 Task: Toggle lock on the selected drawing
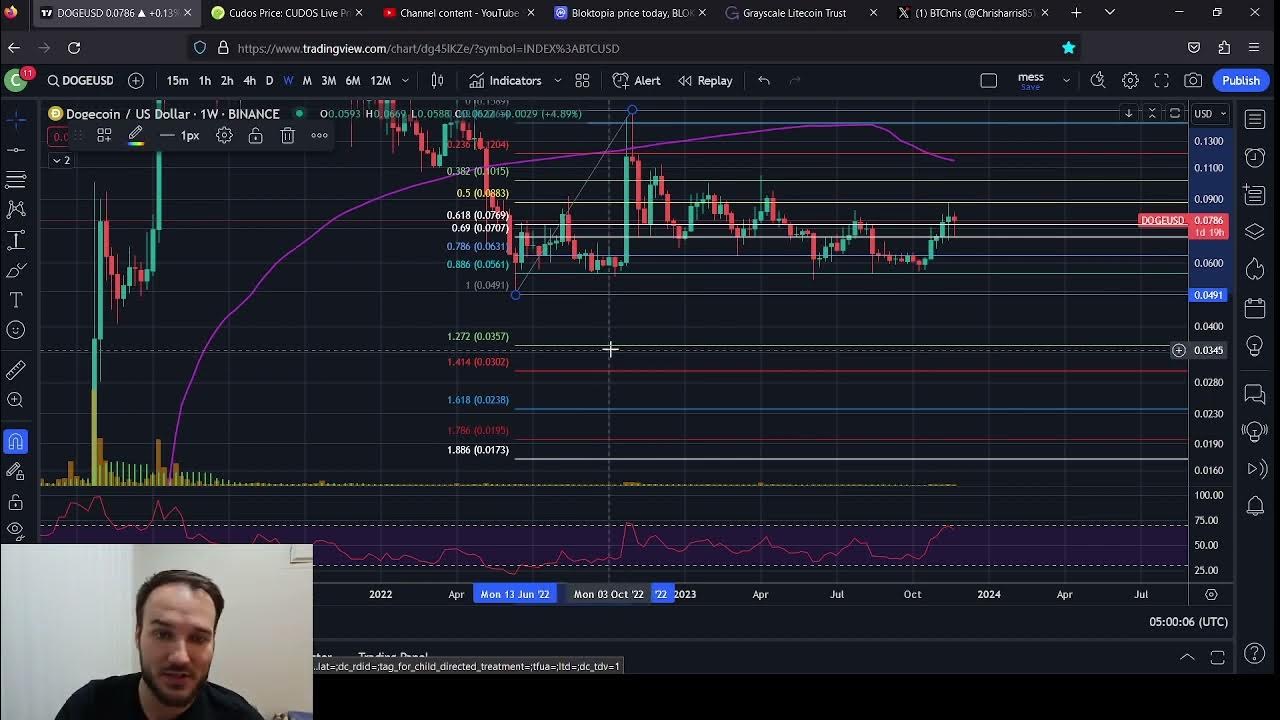[255, 136]
